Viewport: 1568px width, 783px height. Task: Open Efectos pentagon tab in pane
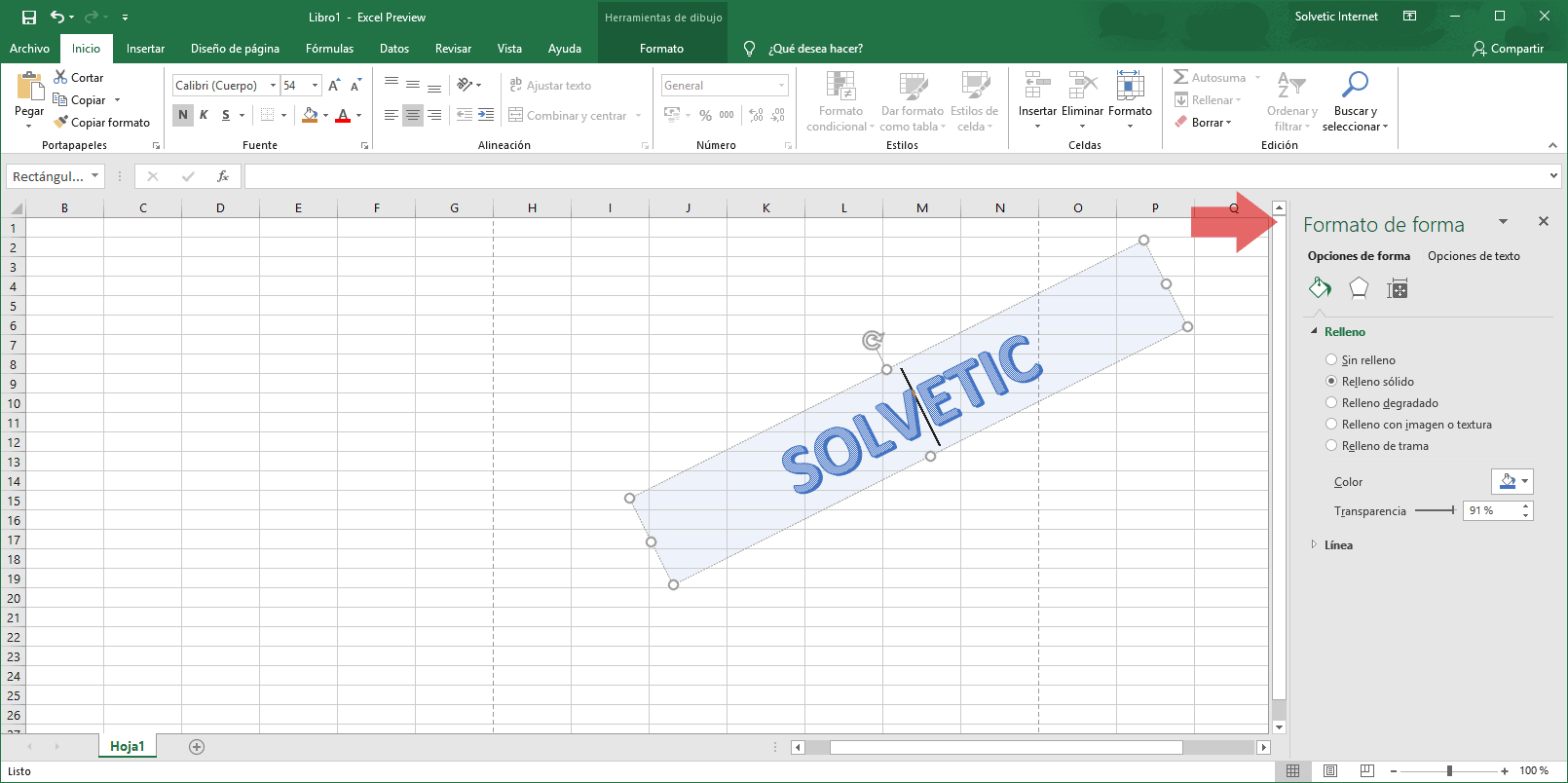[x=1359, y=288]
